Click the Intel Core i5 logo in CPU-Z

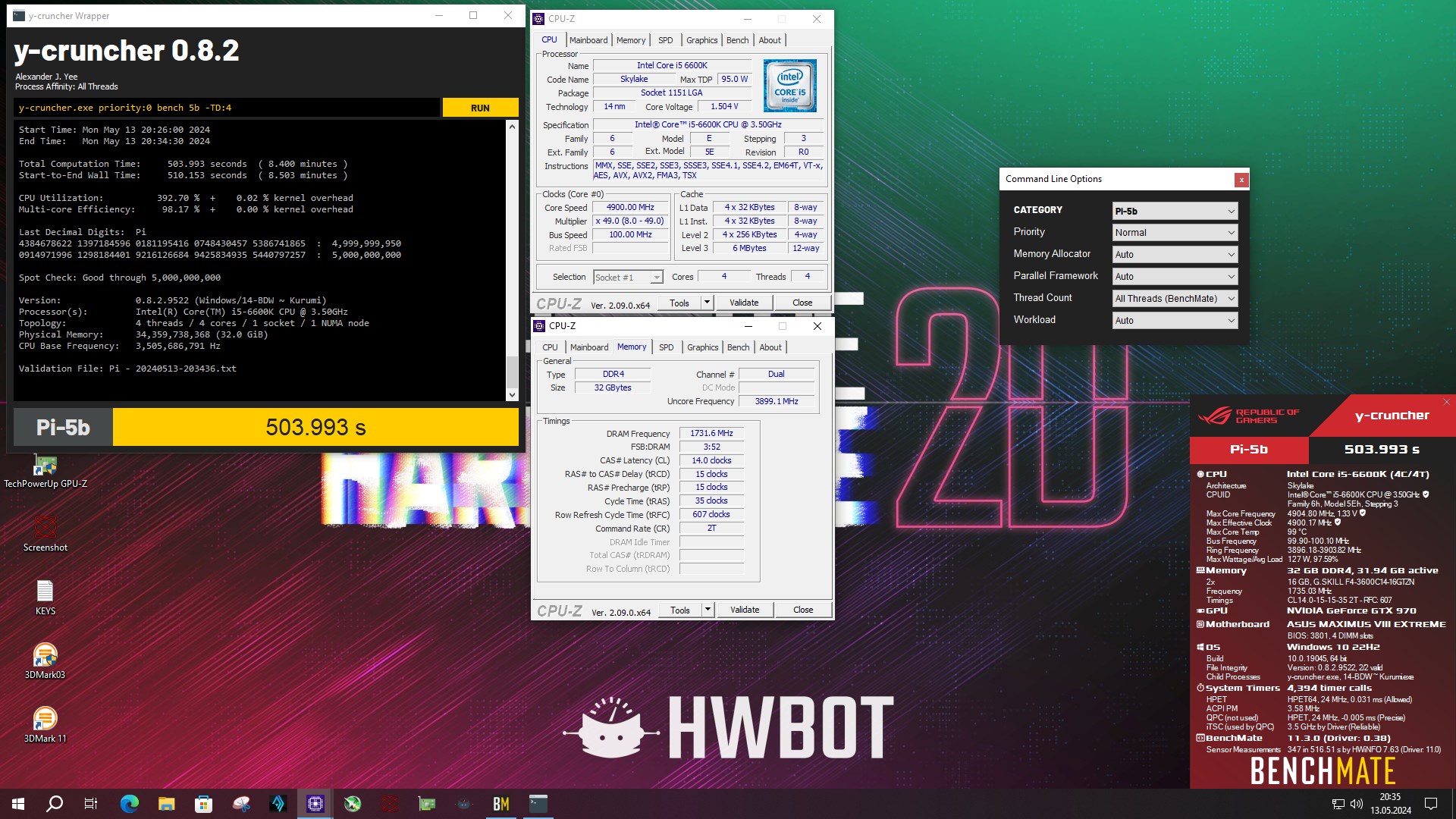pos(789,86)
